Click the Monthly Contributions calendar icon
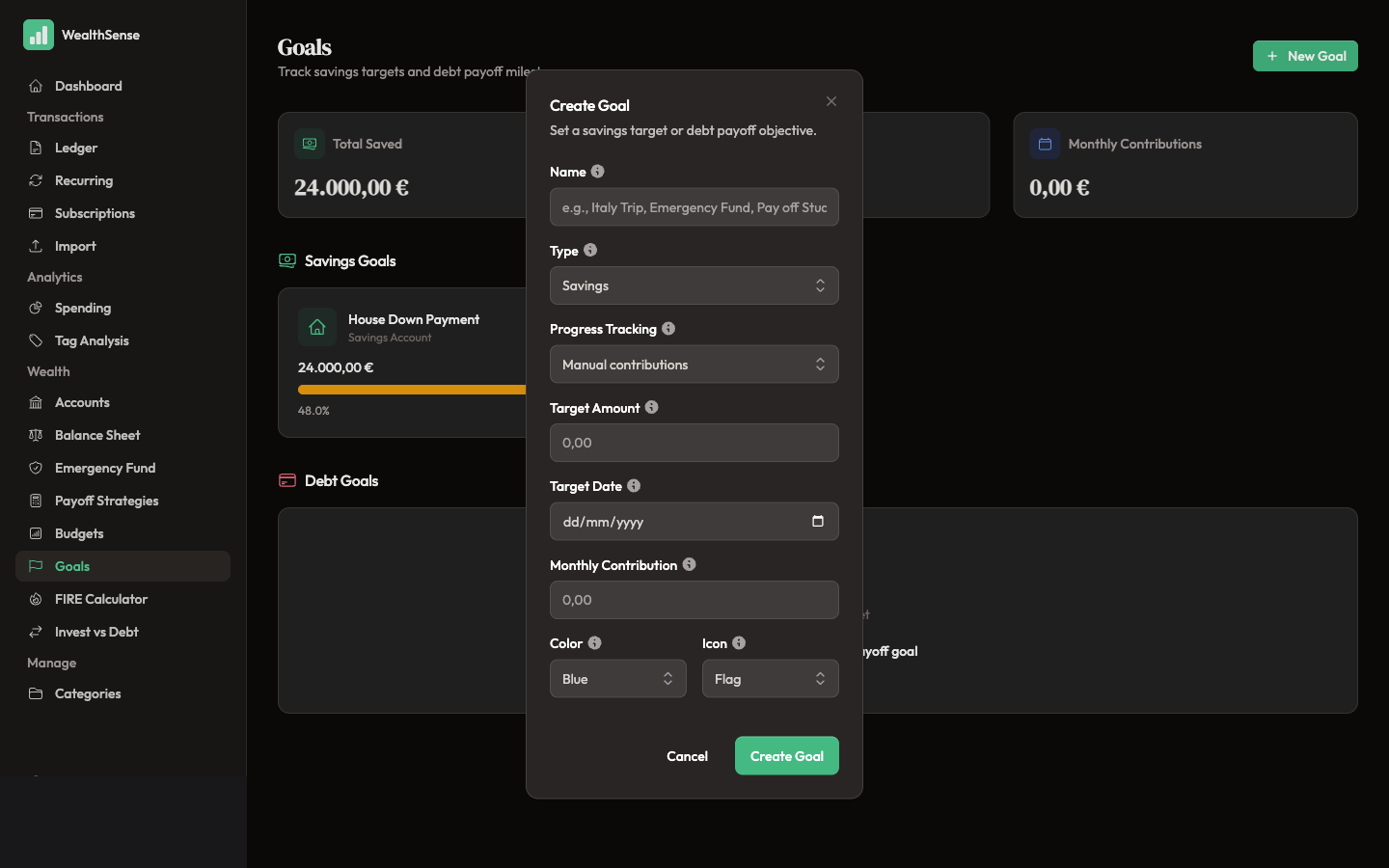This screenshot has height=868, width=1389. pos(1045,144)
